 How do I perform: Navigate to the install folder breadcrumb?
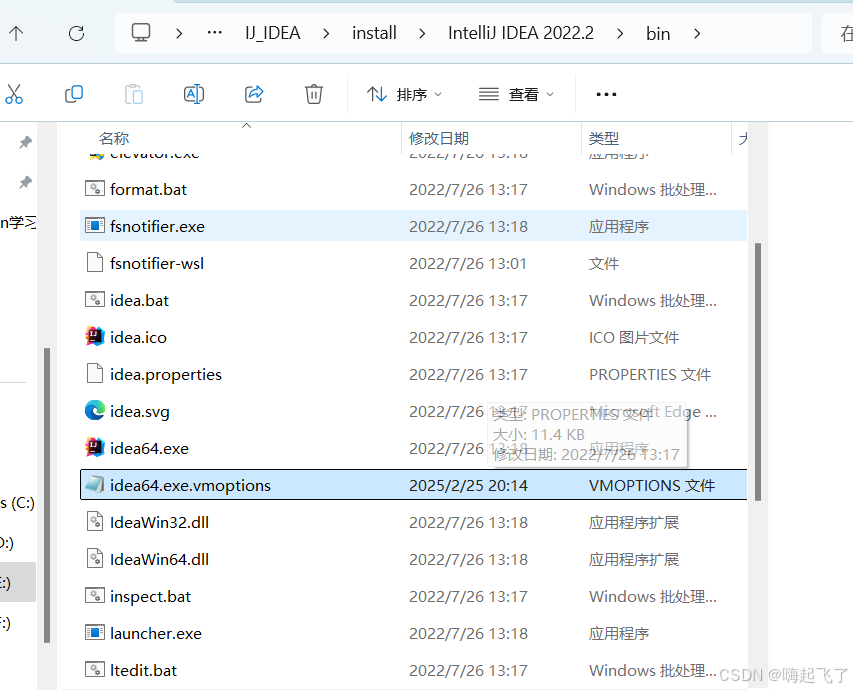374,33
